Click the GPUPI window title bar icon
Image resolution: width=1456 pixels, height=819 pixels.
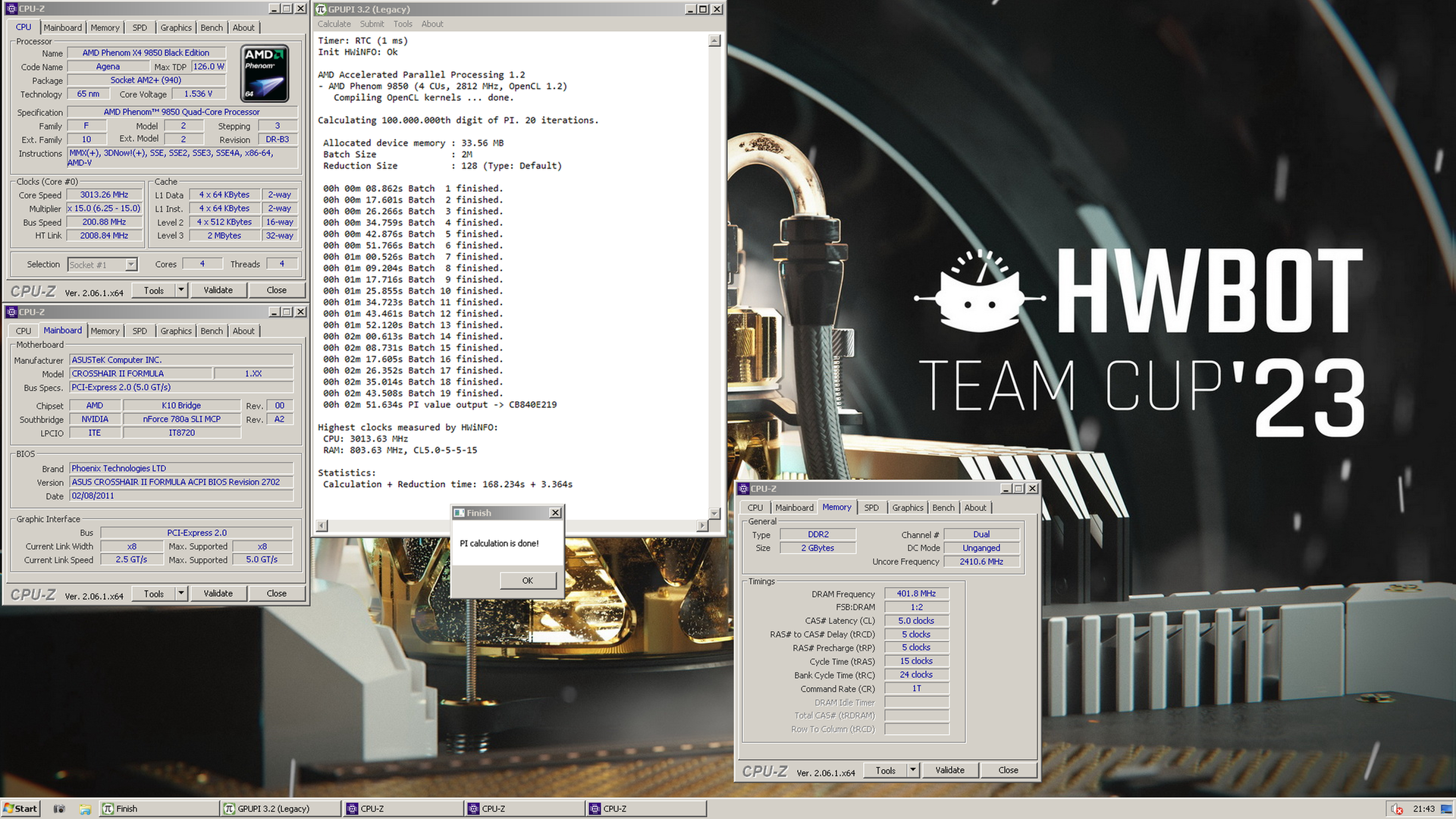coord(321,9)
